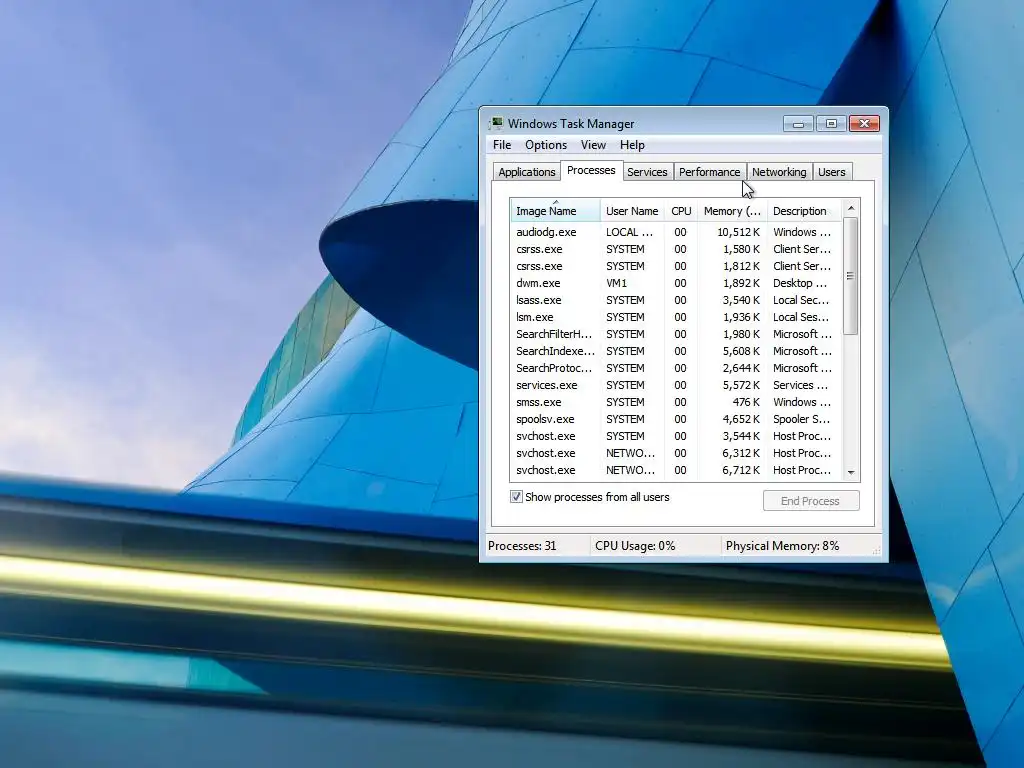Viewport: 1024px width, 768px height.
Task: Close the Windows Task Manager window
Action: pyautogui.click(x=864, y=123)
